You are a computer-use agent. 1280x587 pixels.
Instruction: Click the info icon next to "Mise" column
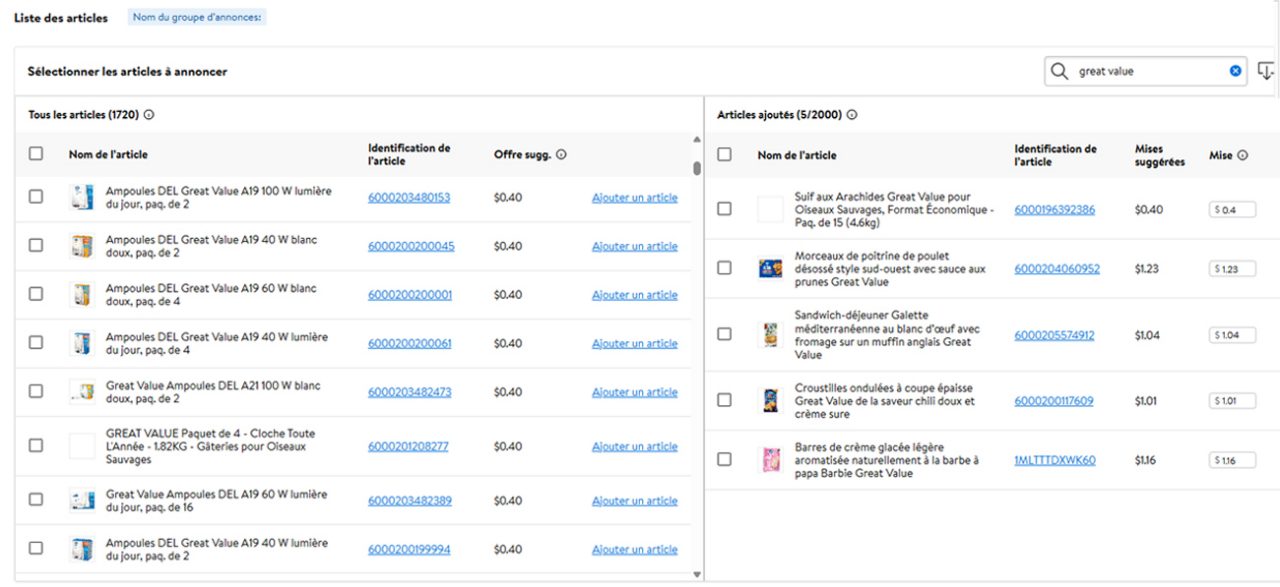pyautogui.click(x=1243, y=155)
